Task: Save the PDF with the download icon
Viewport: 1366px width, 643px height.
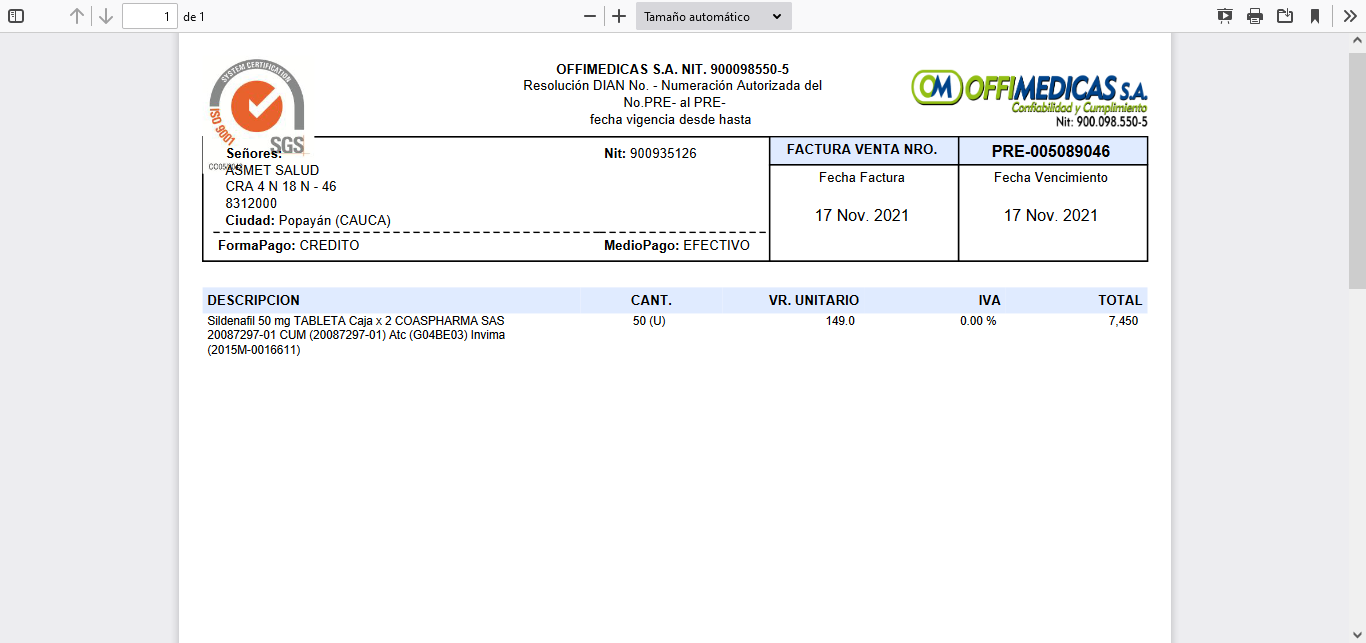Action: click(1285, 16)
